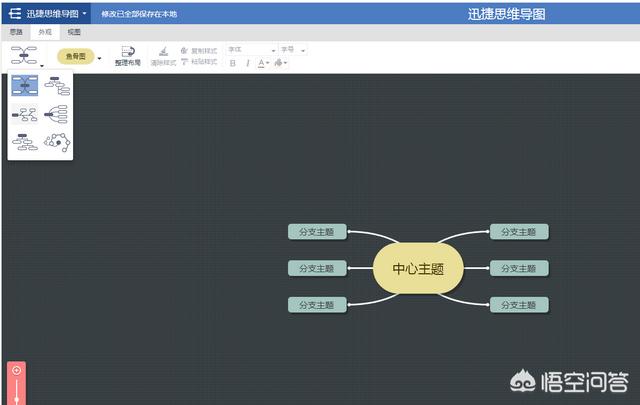Choose the indented tree layout thumbnail

[x=57, y=86]
